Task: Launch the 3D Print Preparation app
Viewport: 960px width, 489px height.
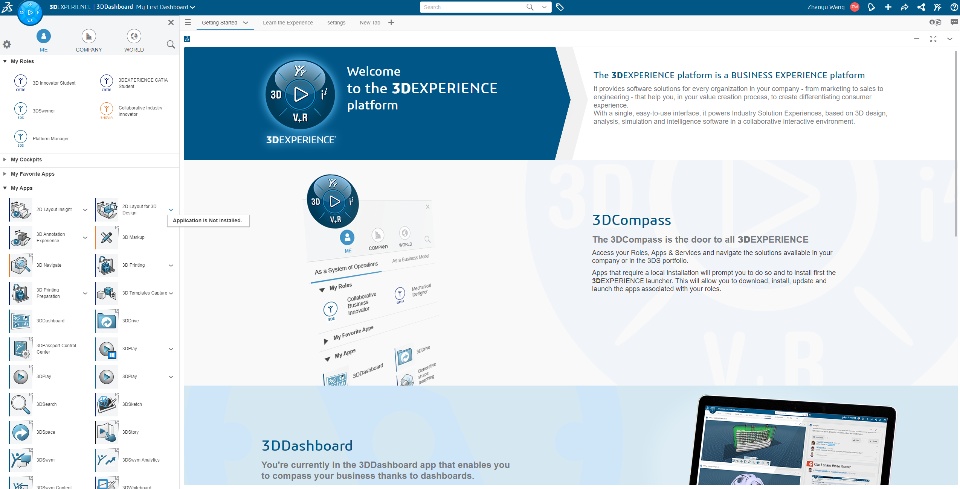Action: pyautogui.click(x=20, y=293)
